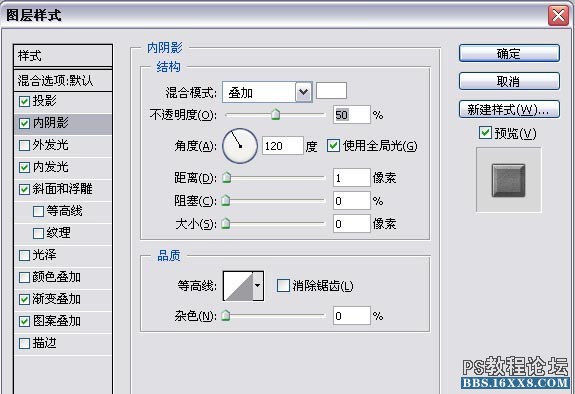Enable the 颜色叠加 checkbox
Viewport: 575px width, 394px height.
pos(24,277)
